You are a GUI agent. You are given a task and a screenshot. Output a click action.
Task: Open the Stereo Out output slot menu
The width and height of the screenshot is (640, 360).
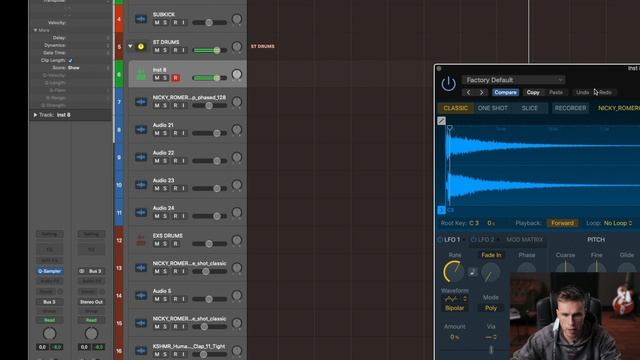pos(91,302)
